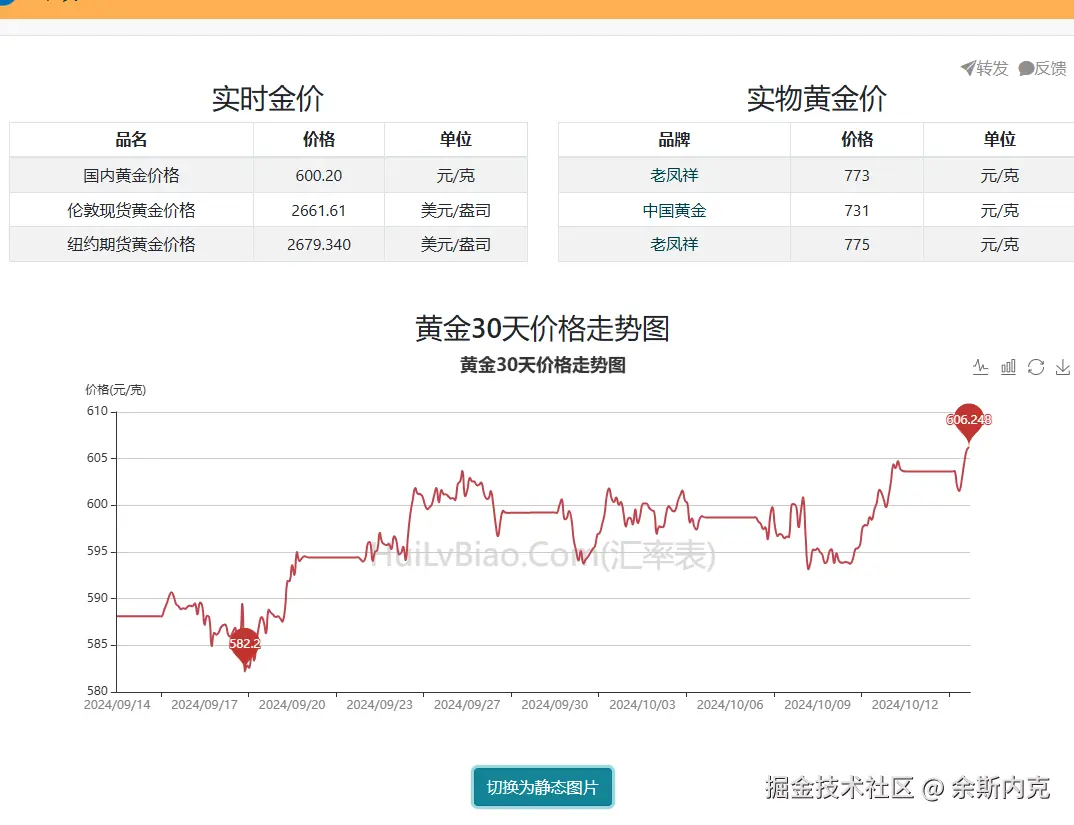Select the 国内黄金价格 table row
This screenshot has width=1074, height=825.
[x=130, y=175]
